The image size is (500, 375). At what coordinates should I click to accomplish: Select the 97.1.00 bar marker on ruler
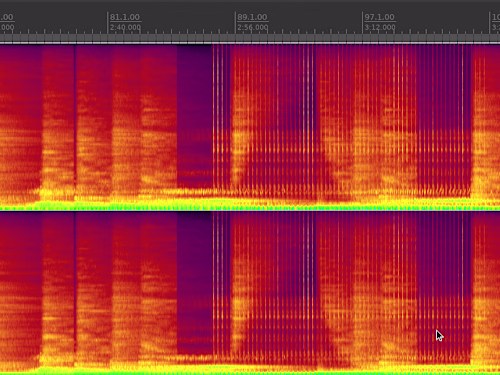pos(380,17)
